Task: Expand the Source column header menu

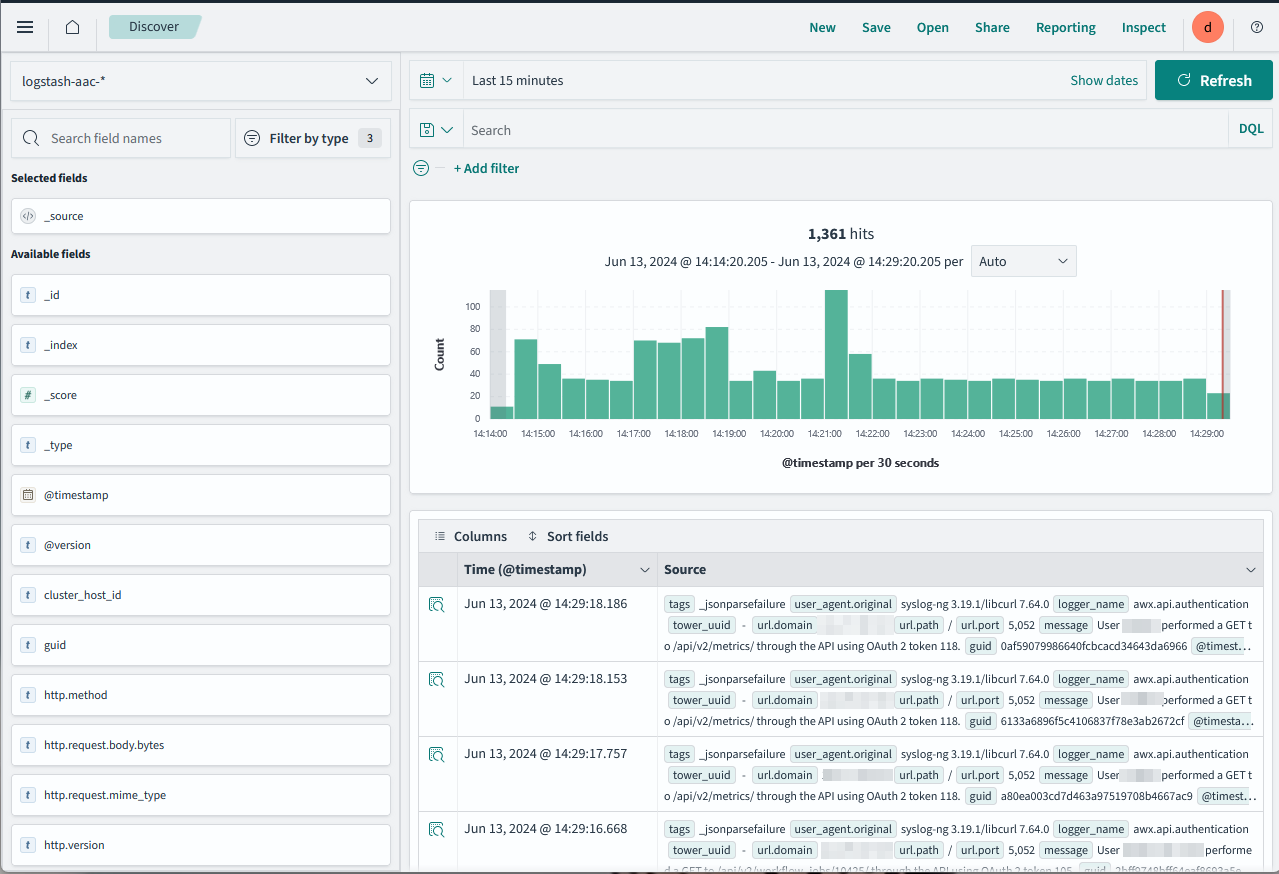Action: pyautogui.click(x=1250, y=570)
